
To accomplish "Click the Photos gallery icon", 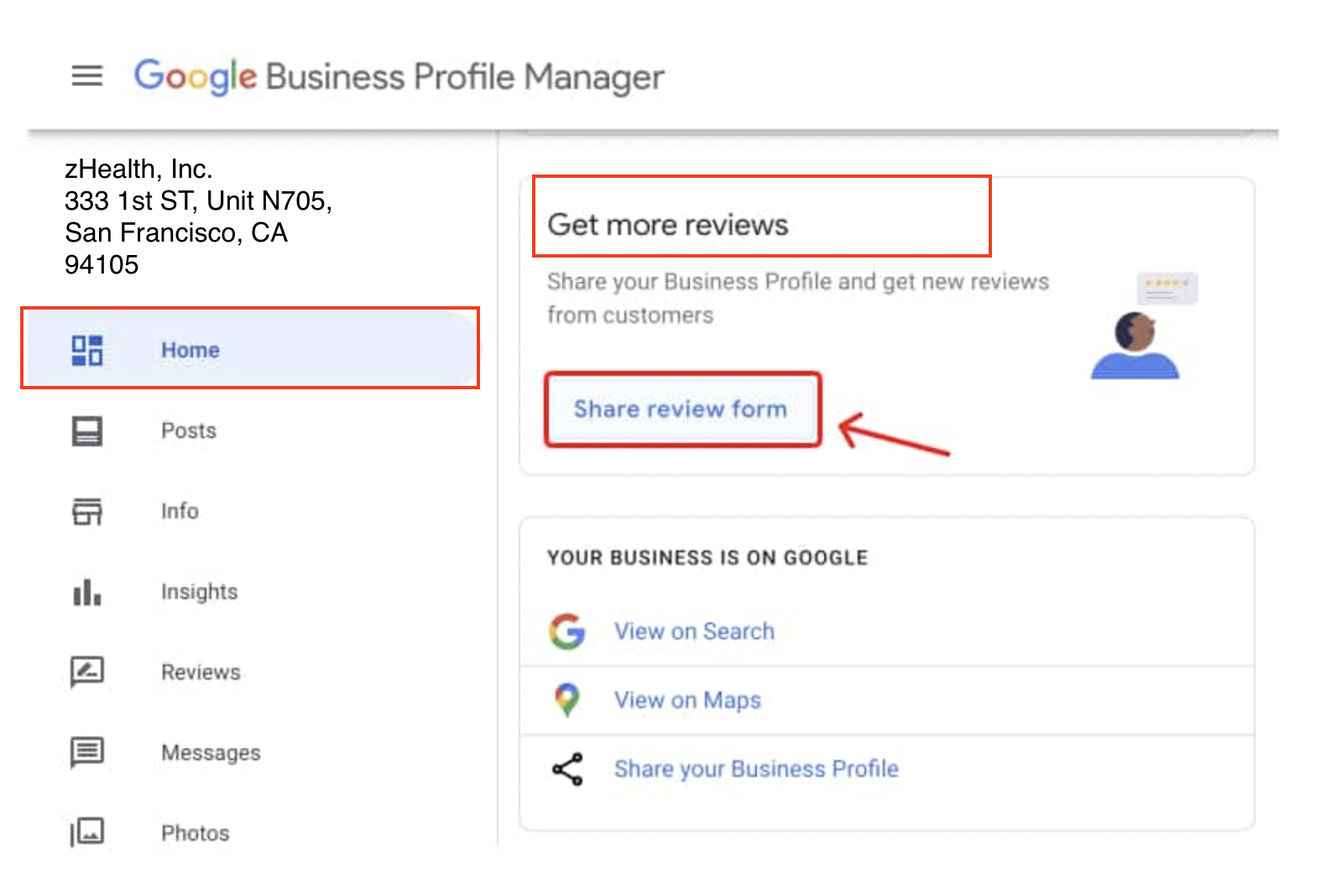I will click(x=87, y=832).
